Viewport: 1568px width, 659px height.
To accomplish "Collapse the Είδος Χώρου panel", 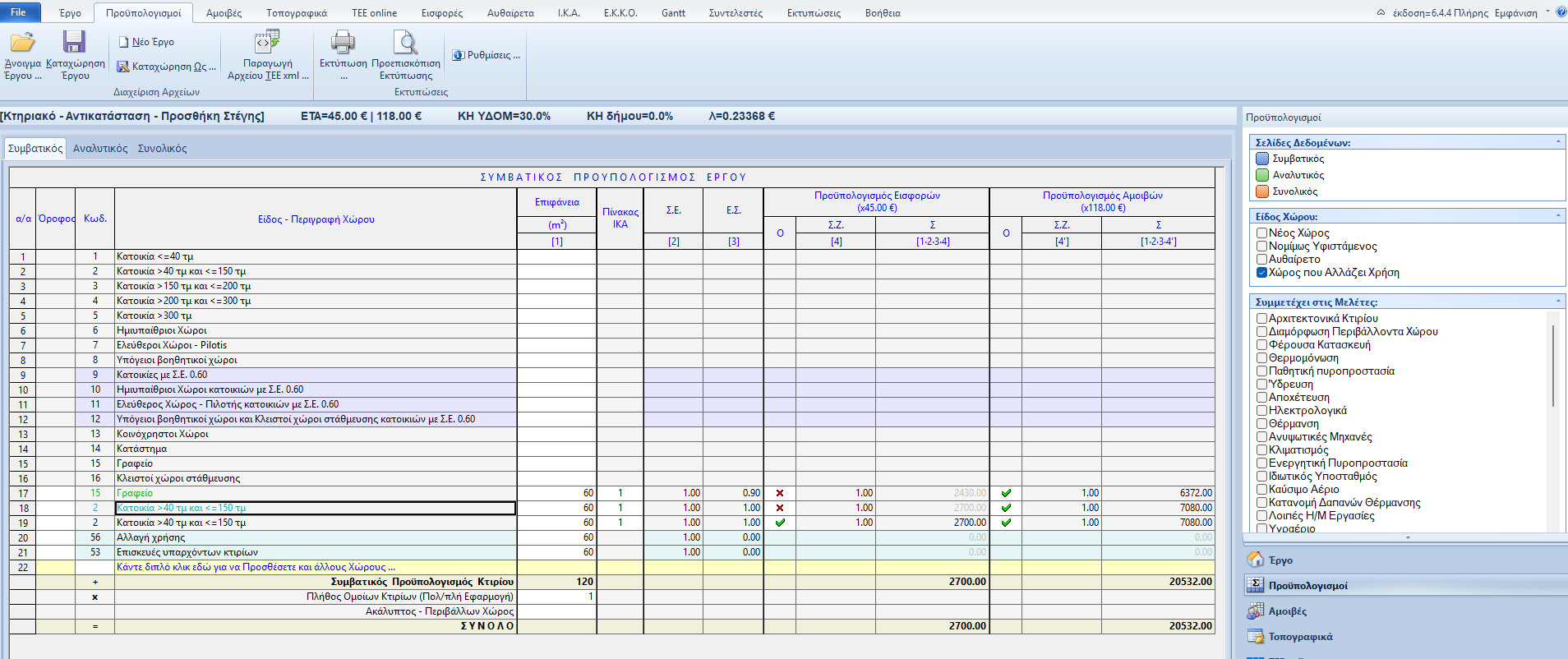I will coord(1558,216).
